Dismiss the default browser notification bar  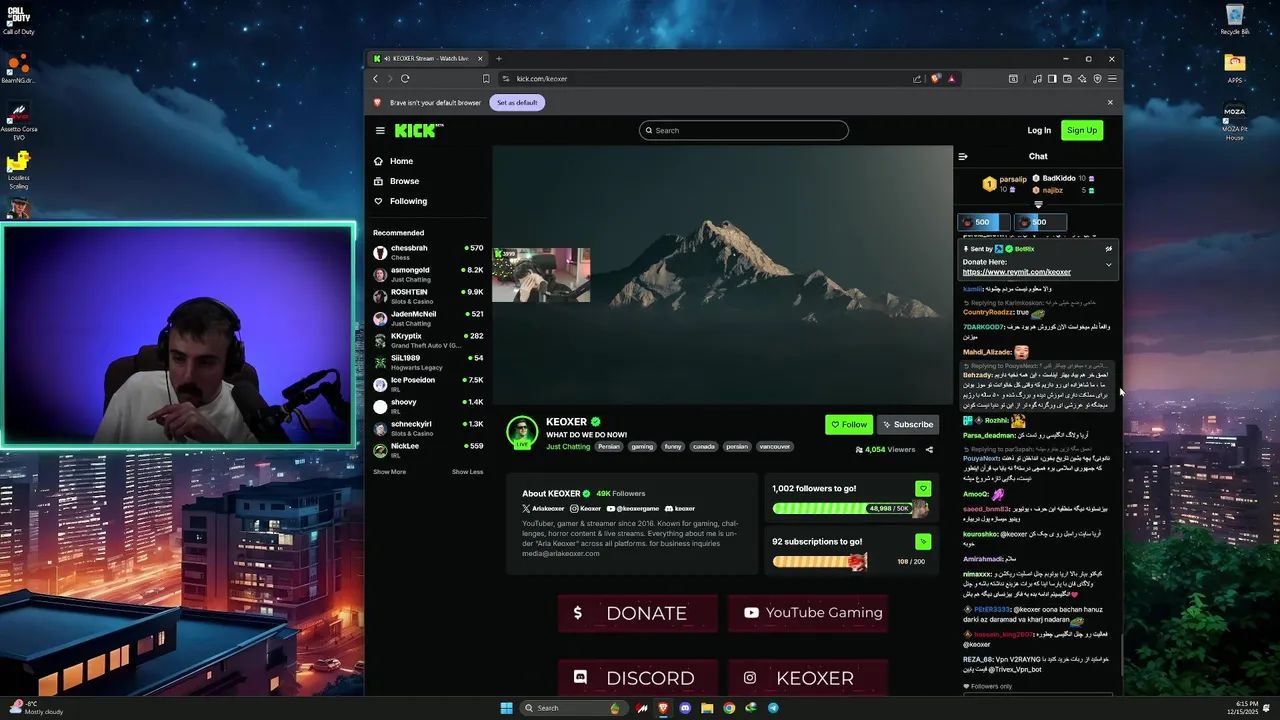pos(1109,102)
